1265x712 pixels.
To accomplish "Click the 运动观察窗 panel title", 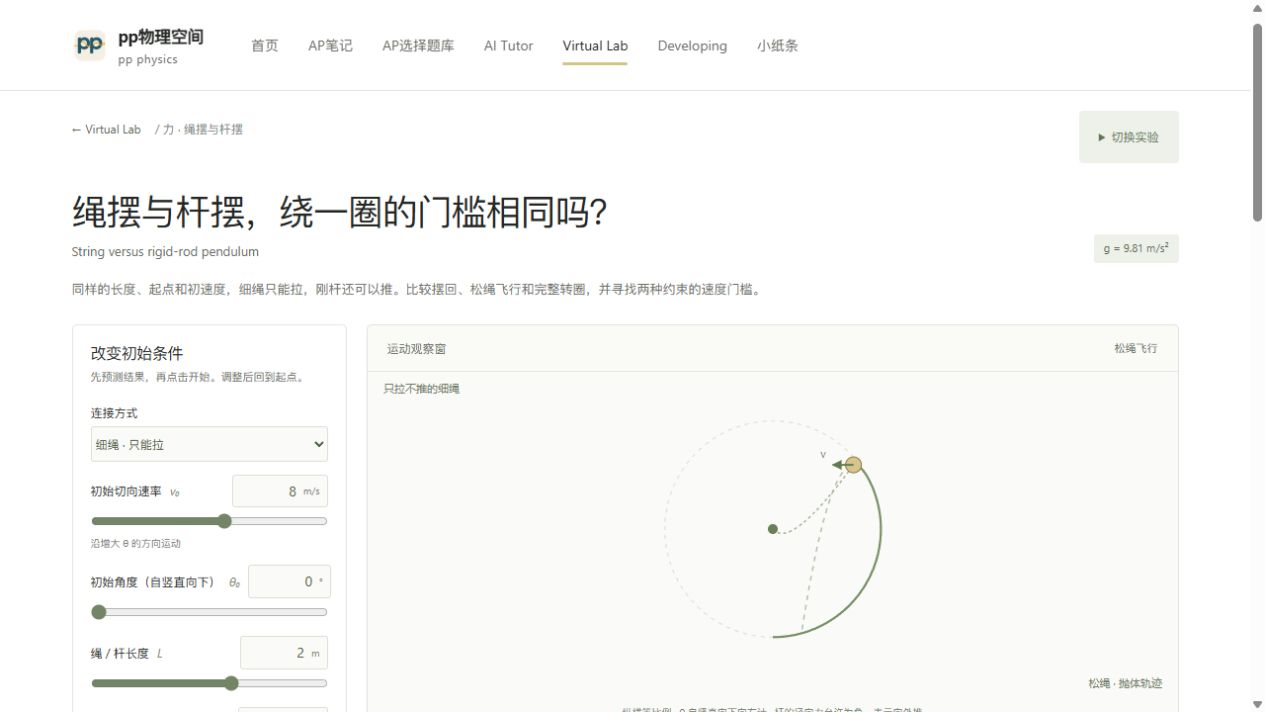I will 416,349.
